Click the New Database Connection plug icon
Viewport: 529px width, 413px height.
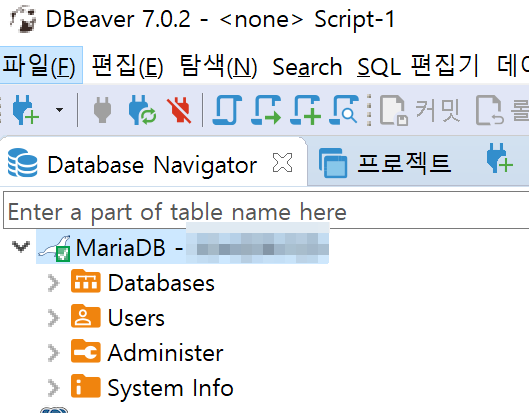point(25,109)
